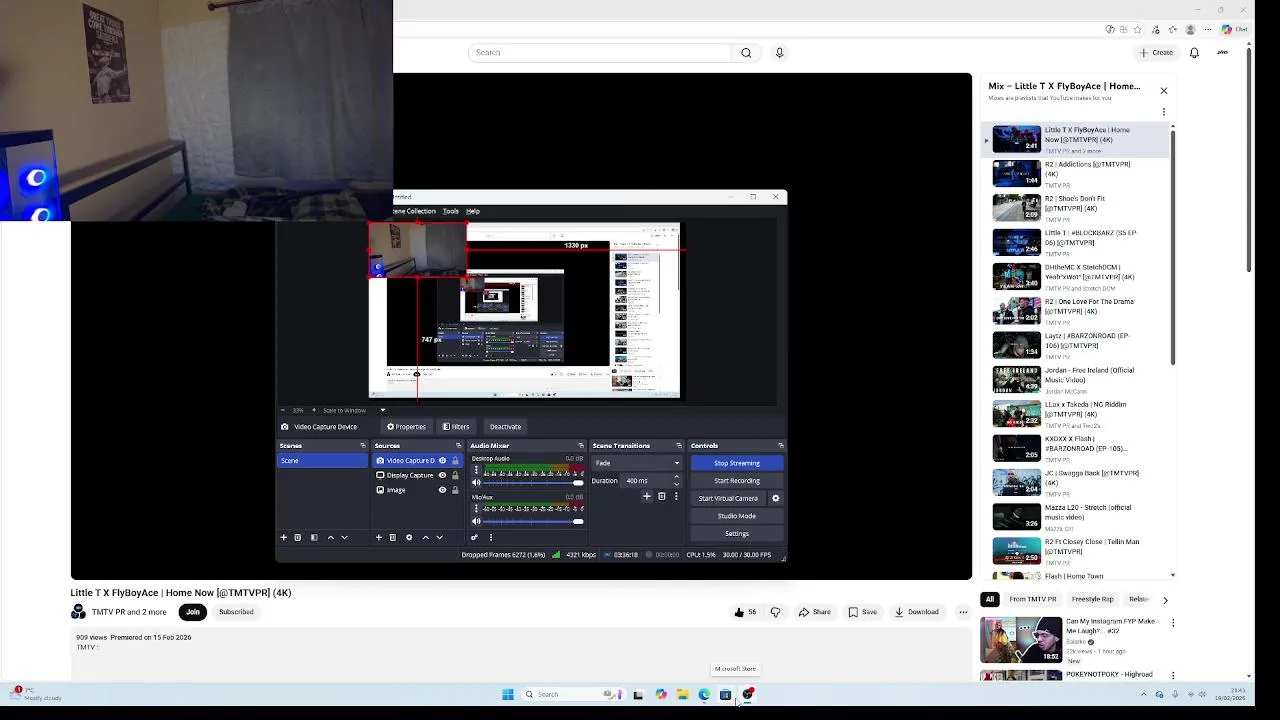Open preview Scale to Window dropdown
This screenshot has height=720, width=1280.
382,410
